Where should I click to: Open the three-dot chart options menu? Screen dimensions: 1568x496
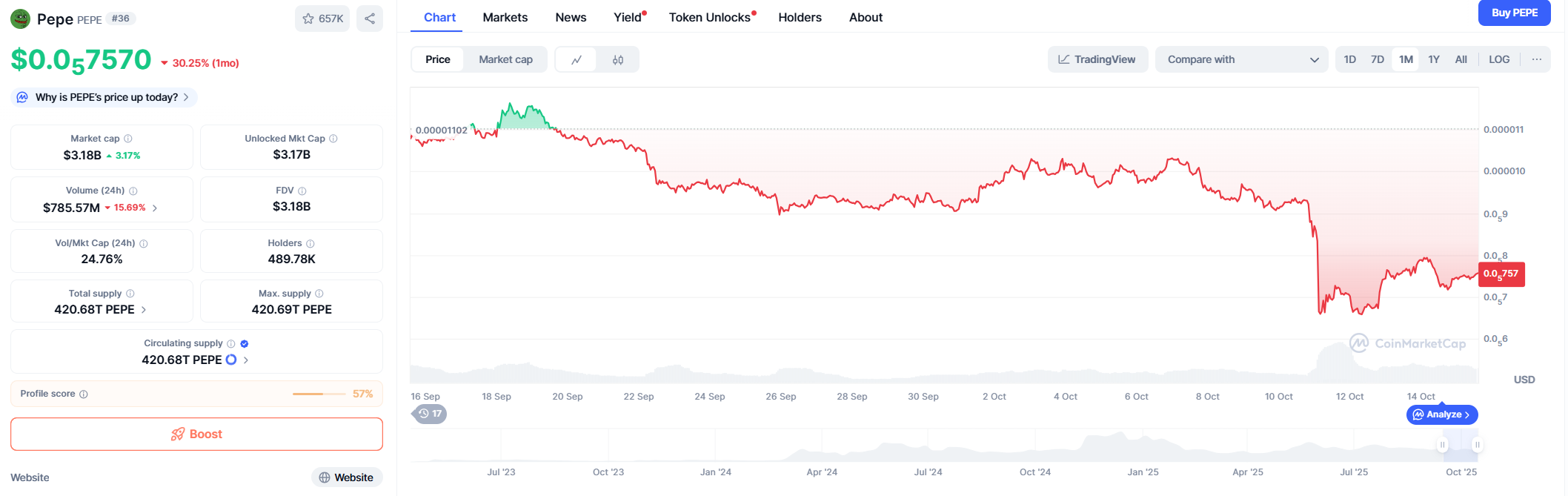coord(1536,59)
